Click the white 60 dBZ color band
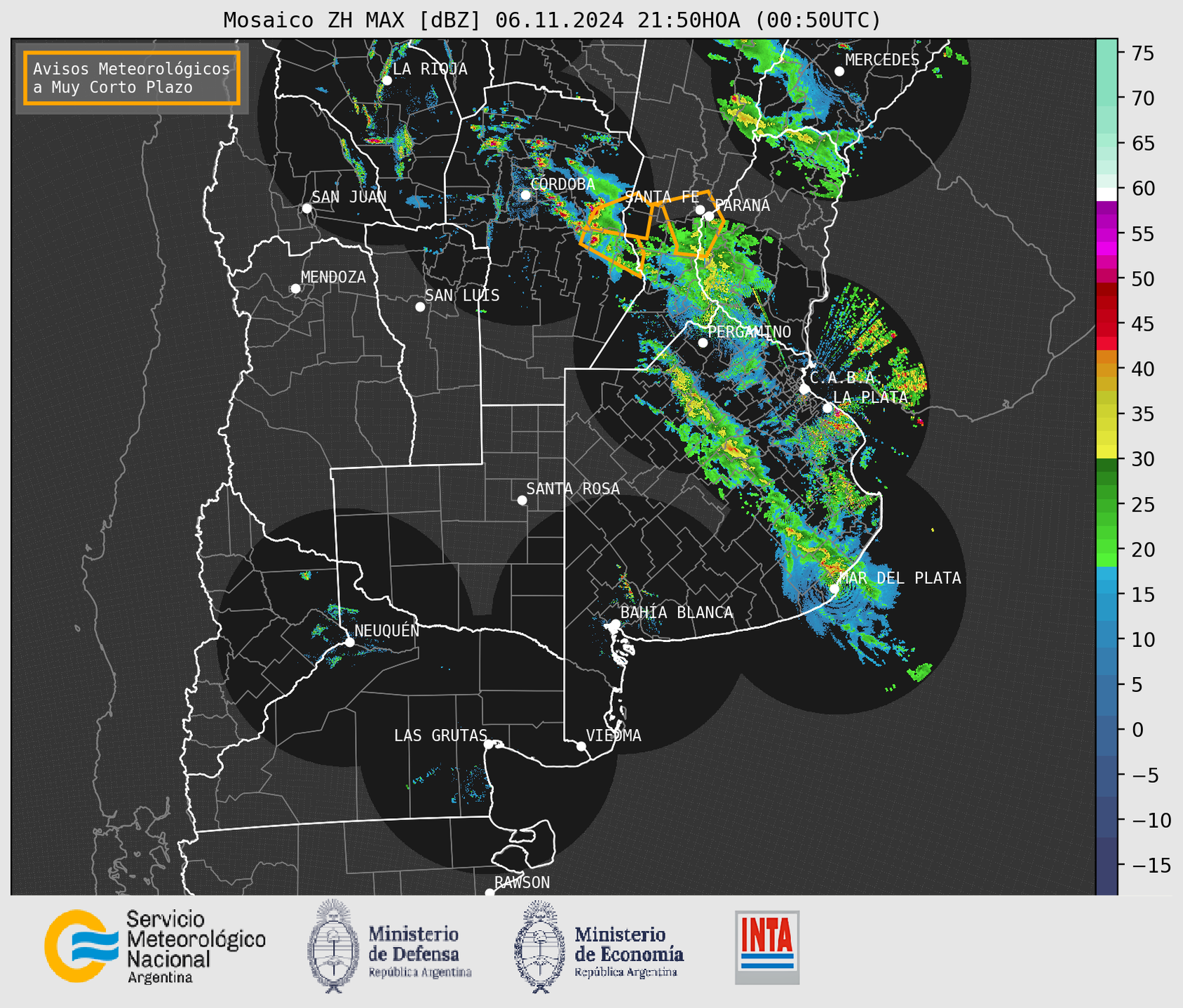1183x1008 pixels. coord(1107,194)
